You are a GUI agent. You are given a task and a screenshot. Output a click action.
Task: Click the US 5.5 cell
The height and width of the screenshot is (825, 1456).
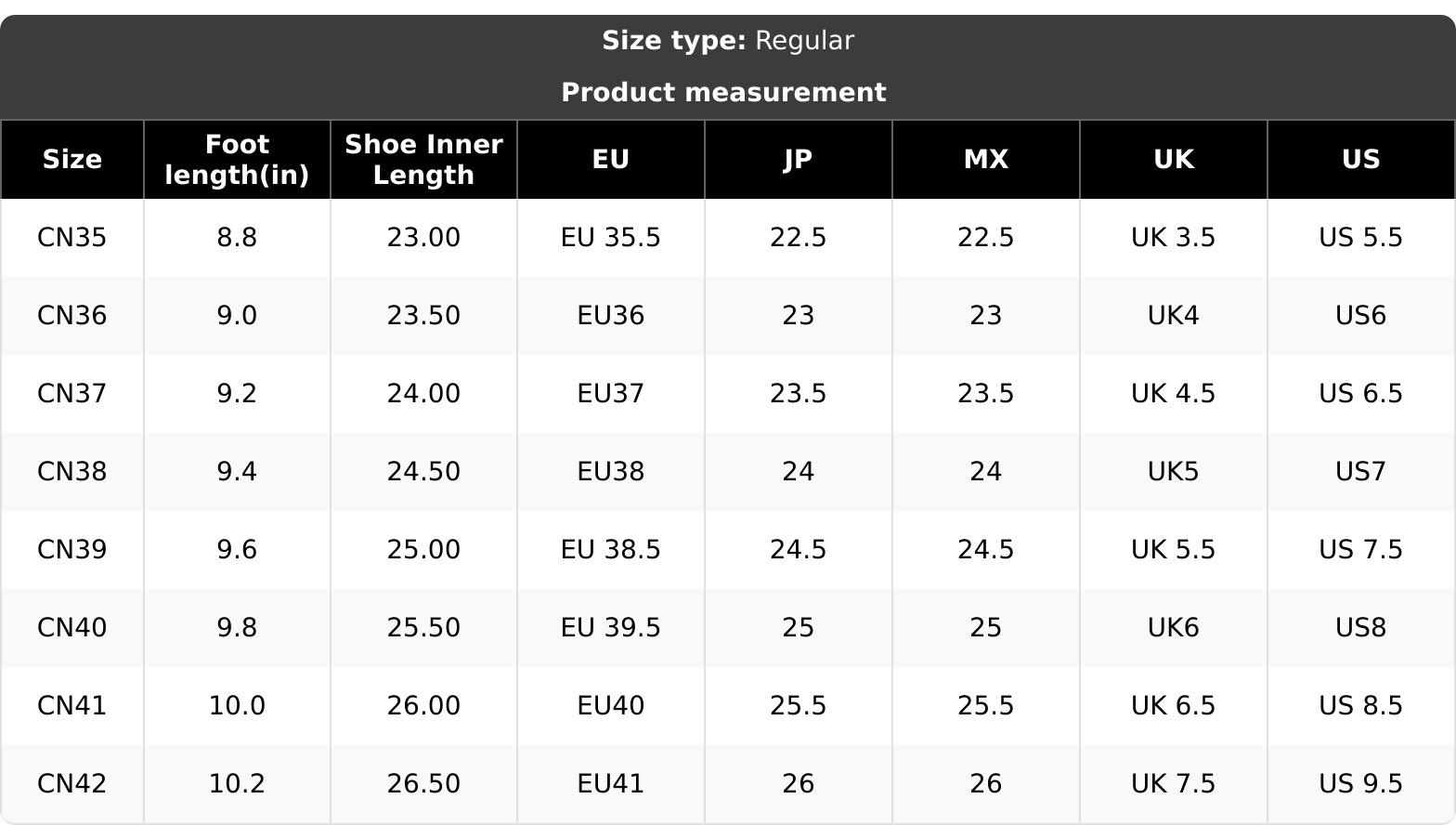coord(1361,238)
